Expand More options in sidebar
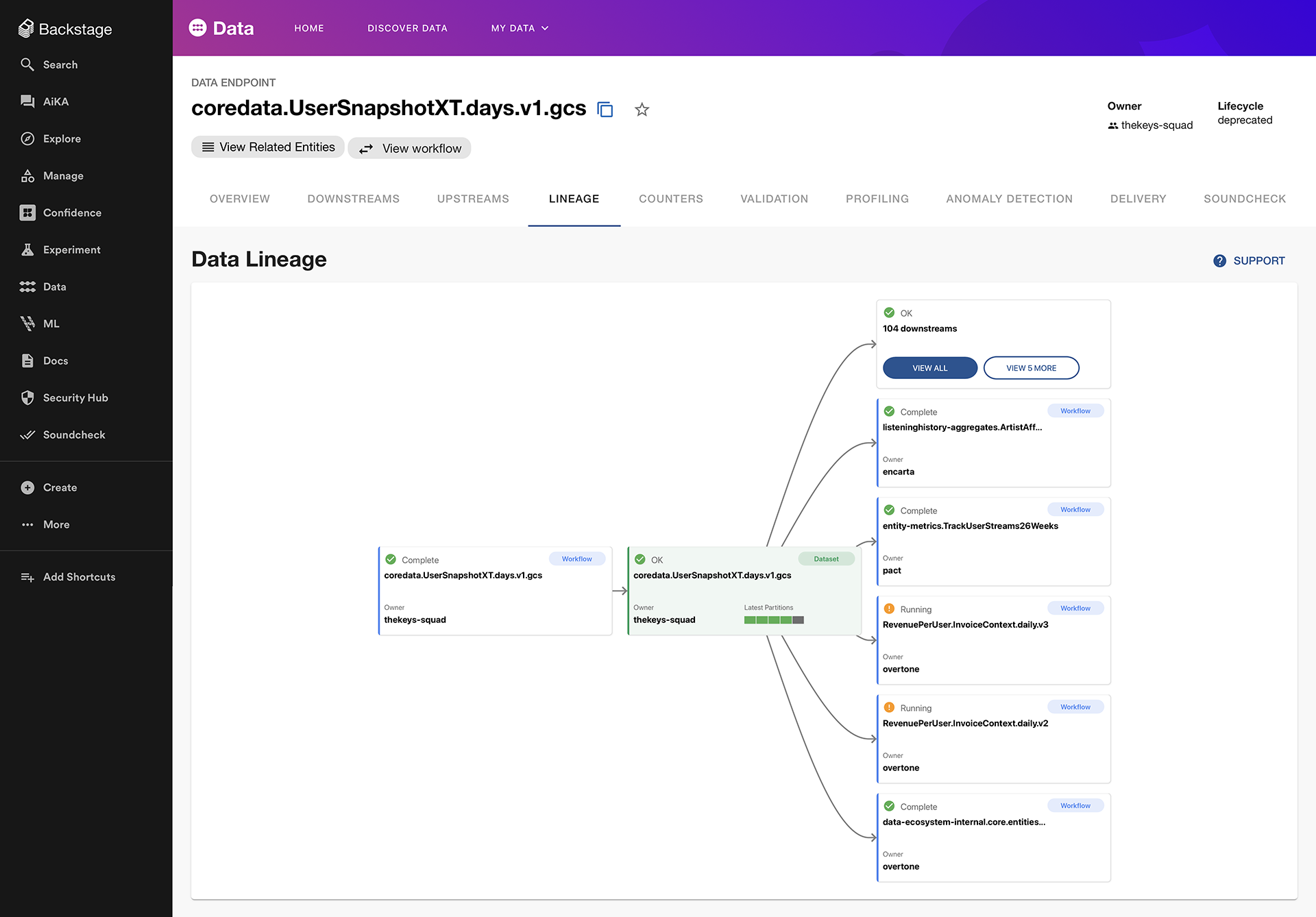The image size is (1316, 917). 56,524
